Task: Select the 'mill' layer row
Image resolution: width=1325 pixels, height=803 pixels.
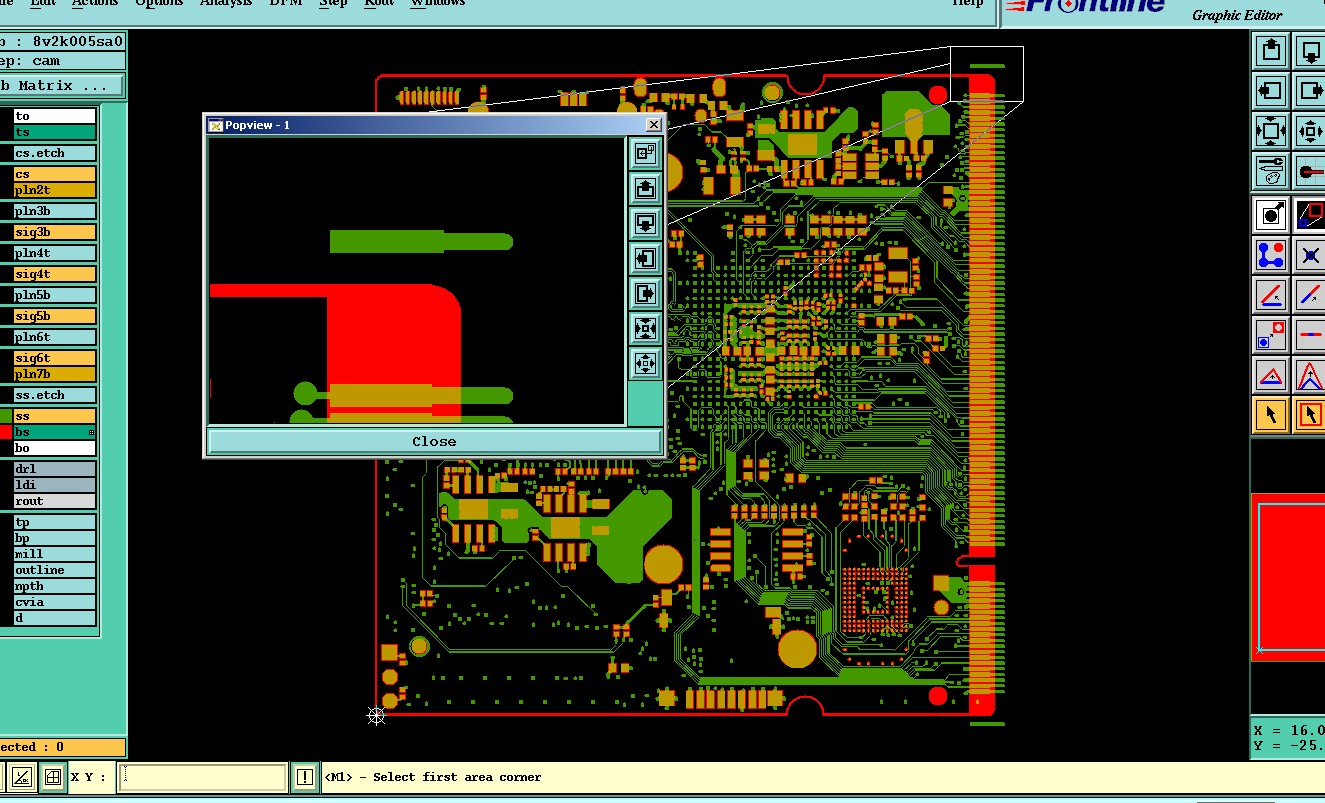Action: pyautogui.click(x=54, y=554)
